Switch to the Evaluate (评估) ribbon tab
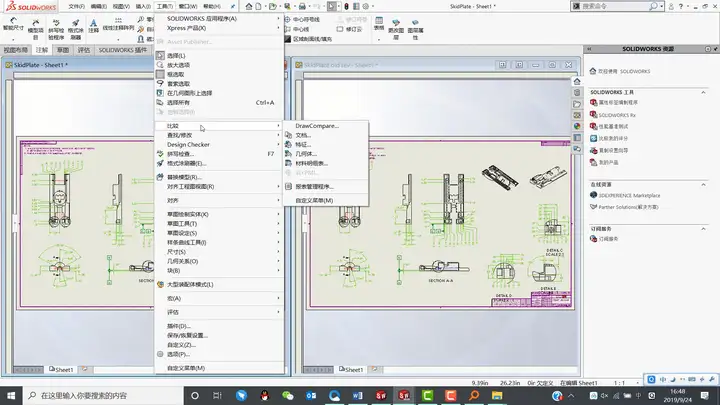 tap(83, 50)
